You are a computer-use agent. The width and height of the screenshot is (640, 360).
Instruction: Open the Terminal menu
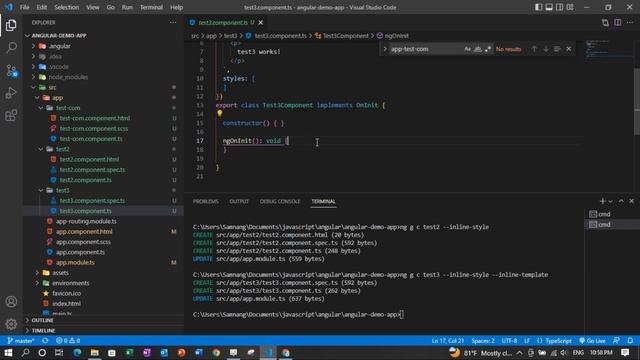tap(151, 7)
